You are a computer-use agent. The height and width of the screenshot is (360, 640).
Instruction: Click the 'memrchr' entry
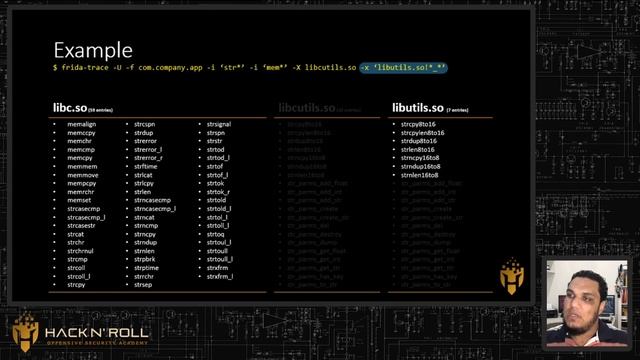pyautogui.click(x=80, y=192)
